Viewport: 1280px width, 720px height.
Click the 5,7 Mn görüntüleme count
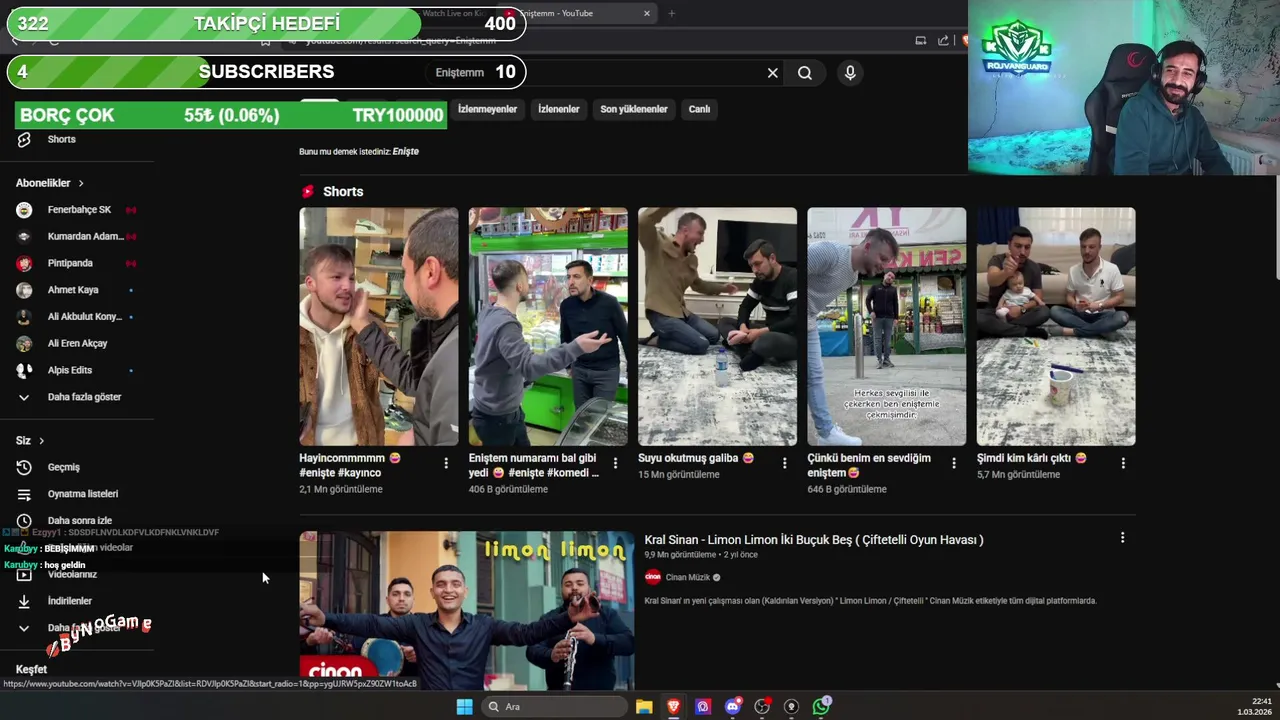click(x=1018, y=474)
